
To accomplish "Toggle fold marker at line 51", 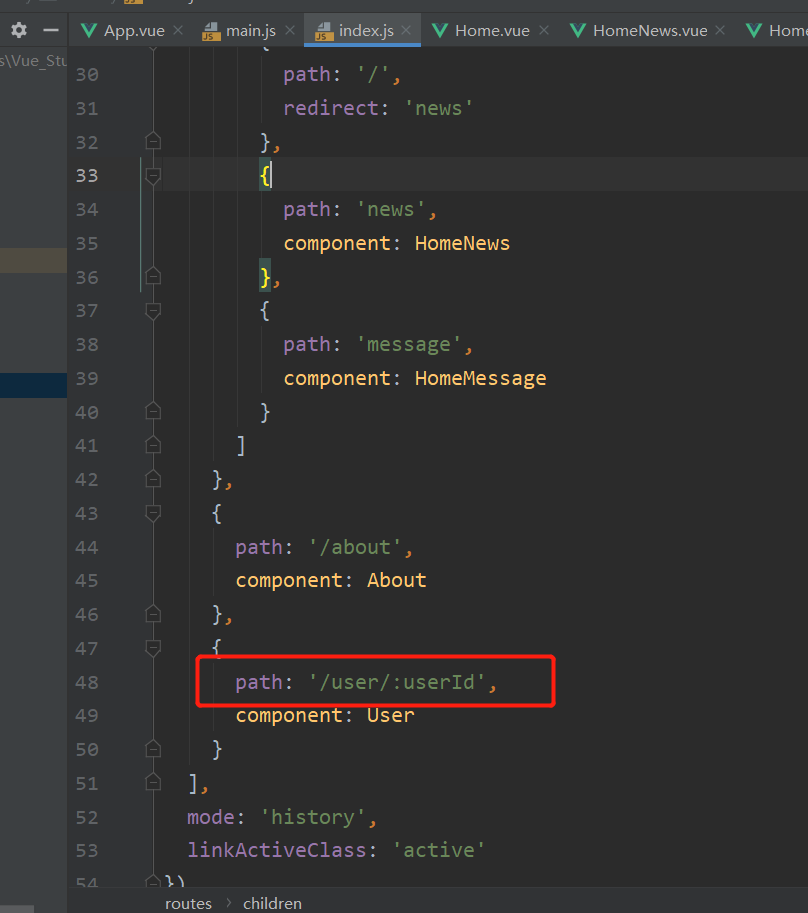I will [153, 783].
